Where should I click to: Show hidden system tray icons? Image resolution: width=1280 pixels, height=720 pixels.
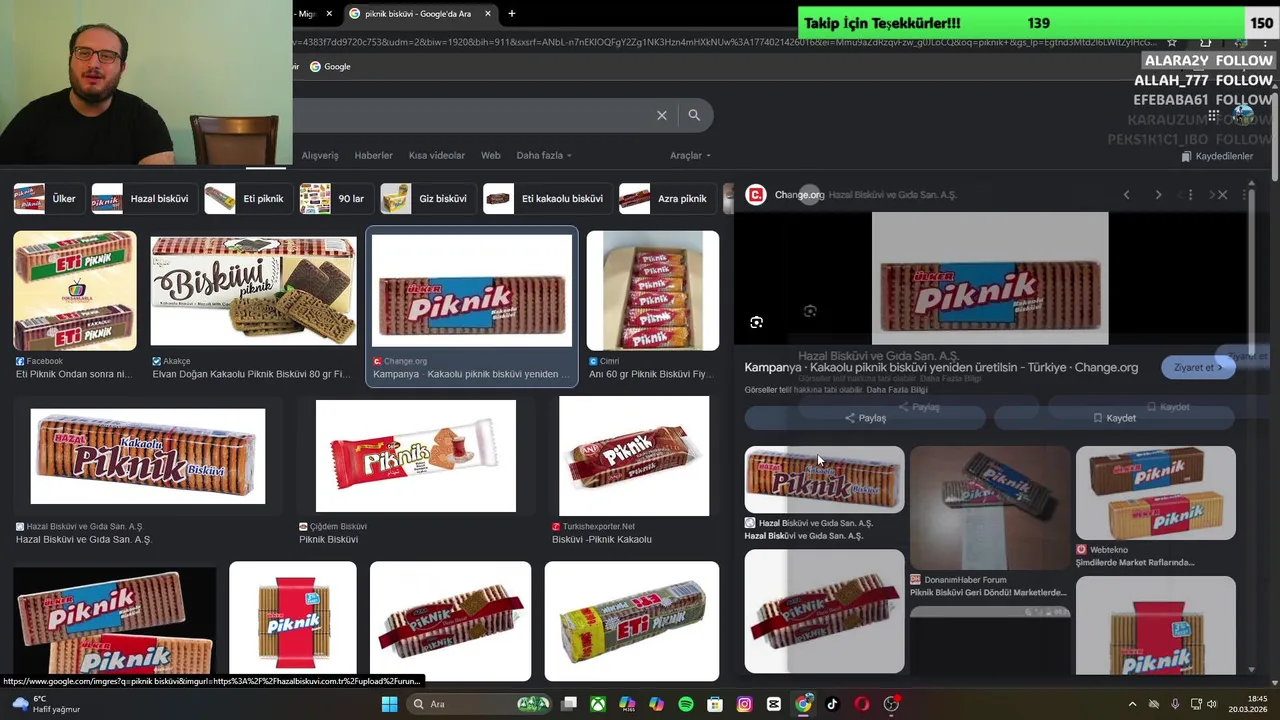(1132, 704)
